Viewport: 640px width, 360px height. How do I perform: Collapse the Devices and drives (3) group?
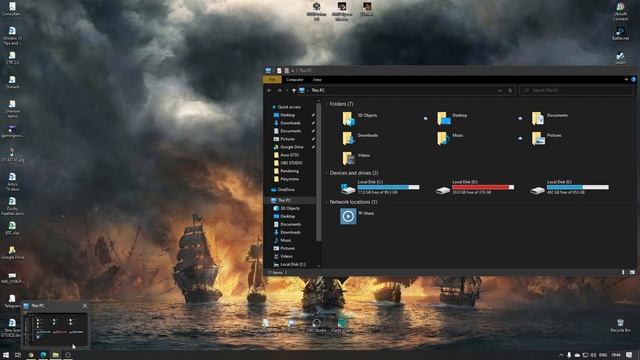point(327,173)
